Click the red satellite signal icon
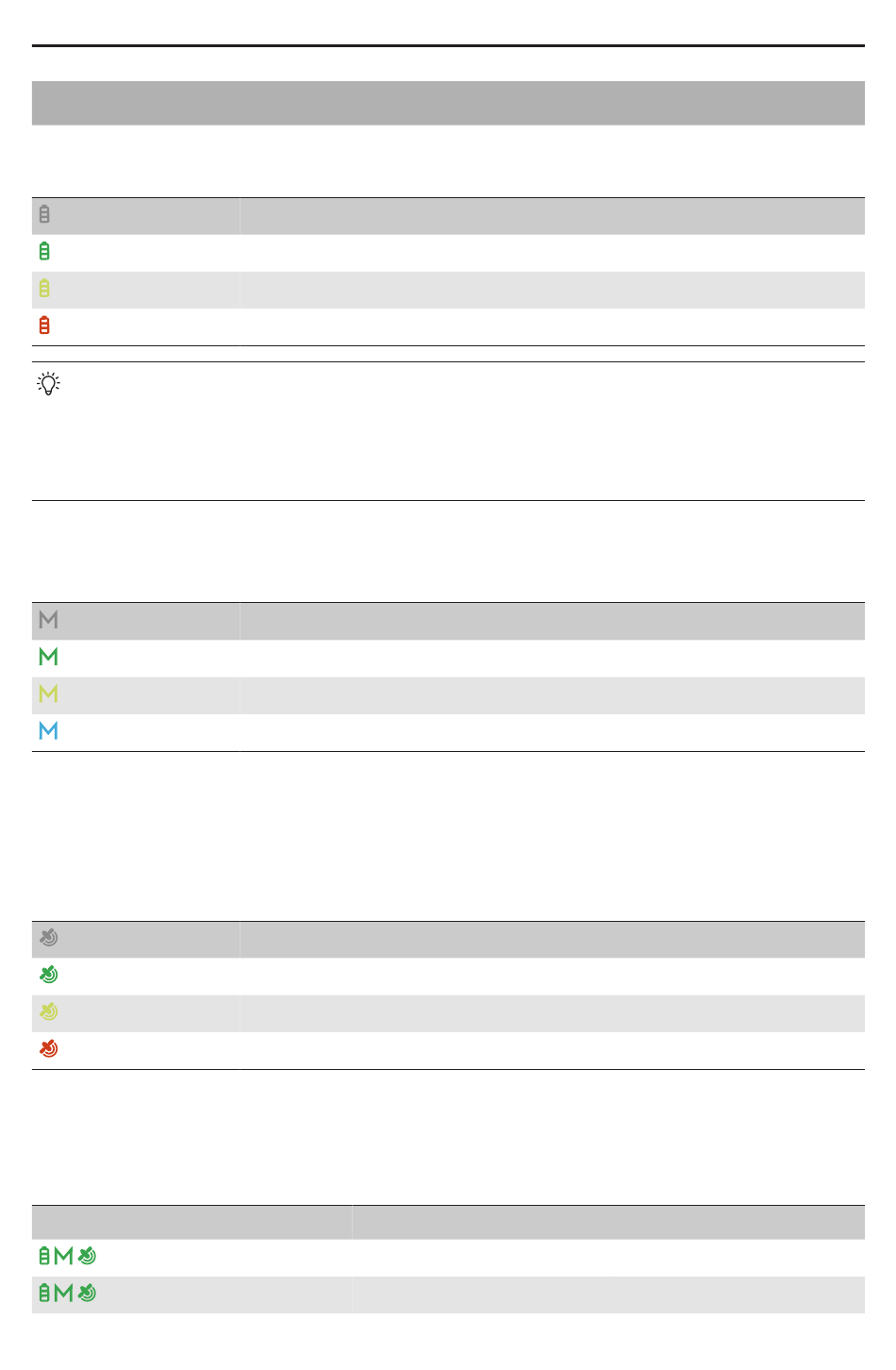 (x=48, y=1049)
